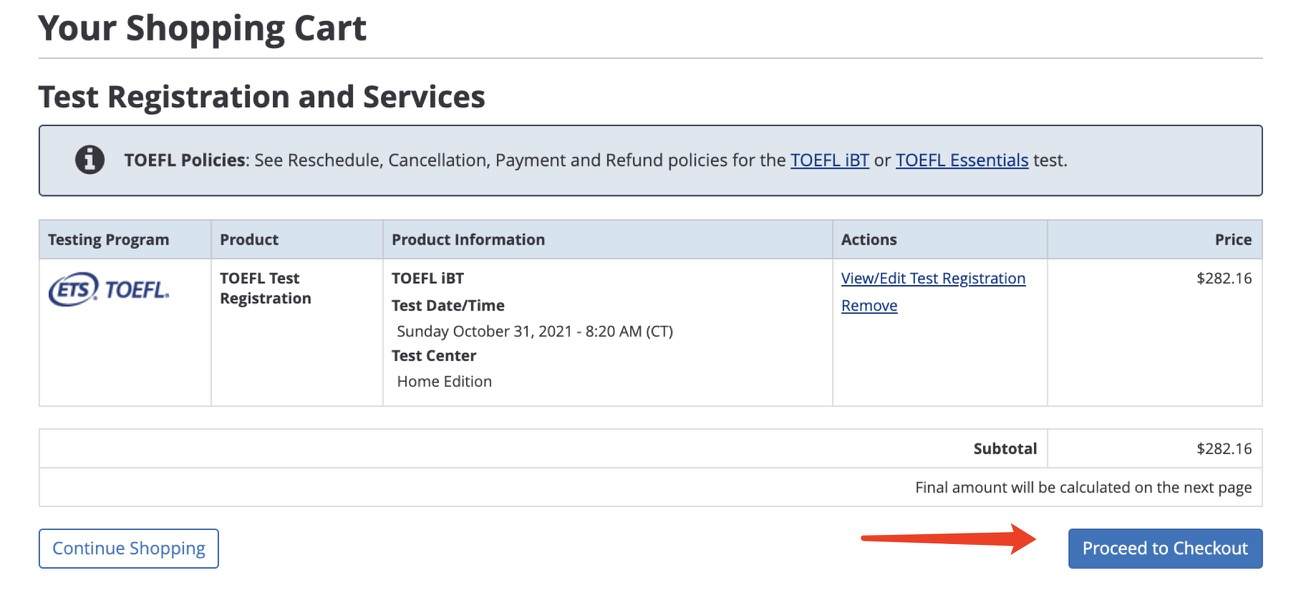
Task: Open the TOEFL Essentials policies link
Action: pyautogui.click(x=961, y=160)
